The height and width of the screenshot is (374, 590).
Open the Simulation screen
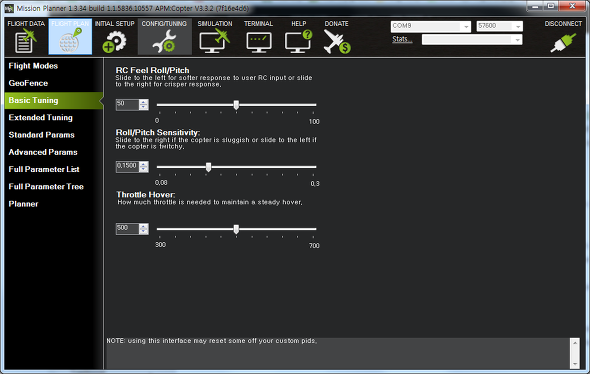(215, 37)
